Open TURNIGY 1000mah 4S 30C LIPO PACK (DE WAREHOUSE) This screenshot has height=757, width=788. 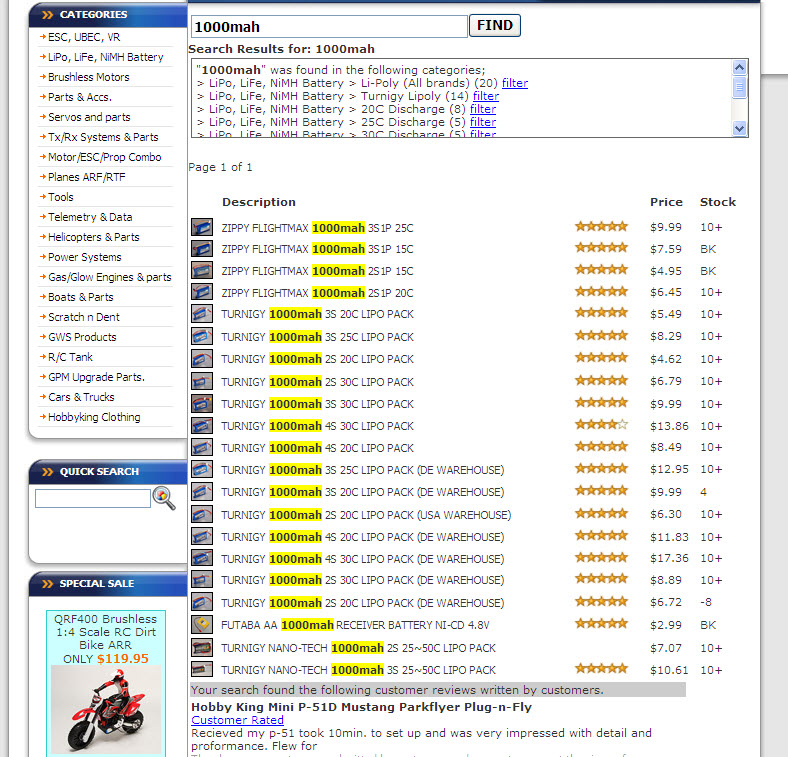point(362,559)
